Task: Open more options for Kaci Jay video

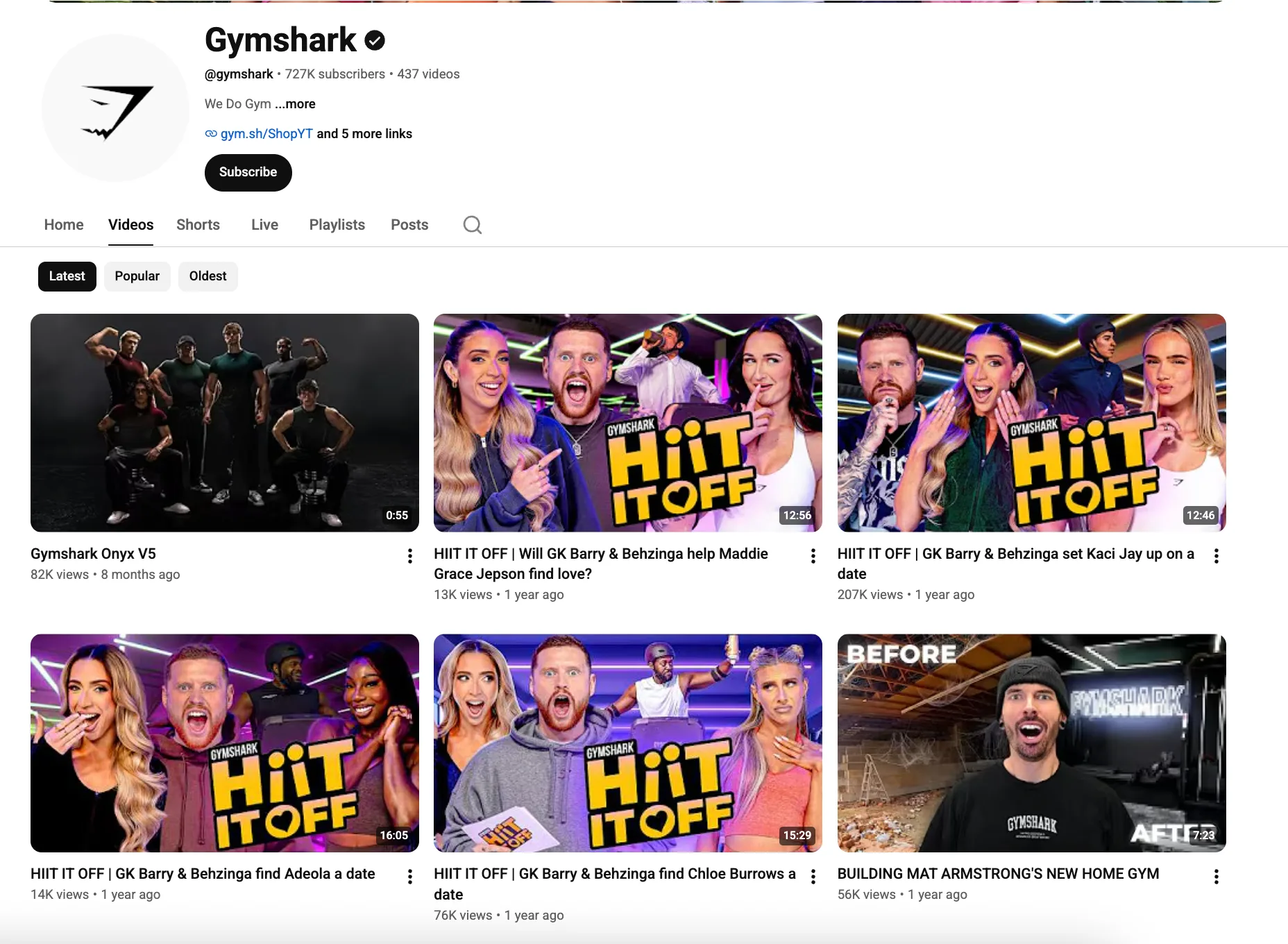Action: pyautogui.click(x=1217, y=556)
